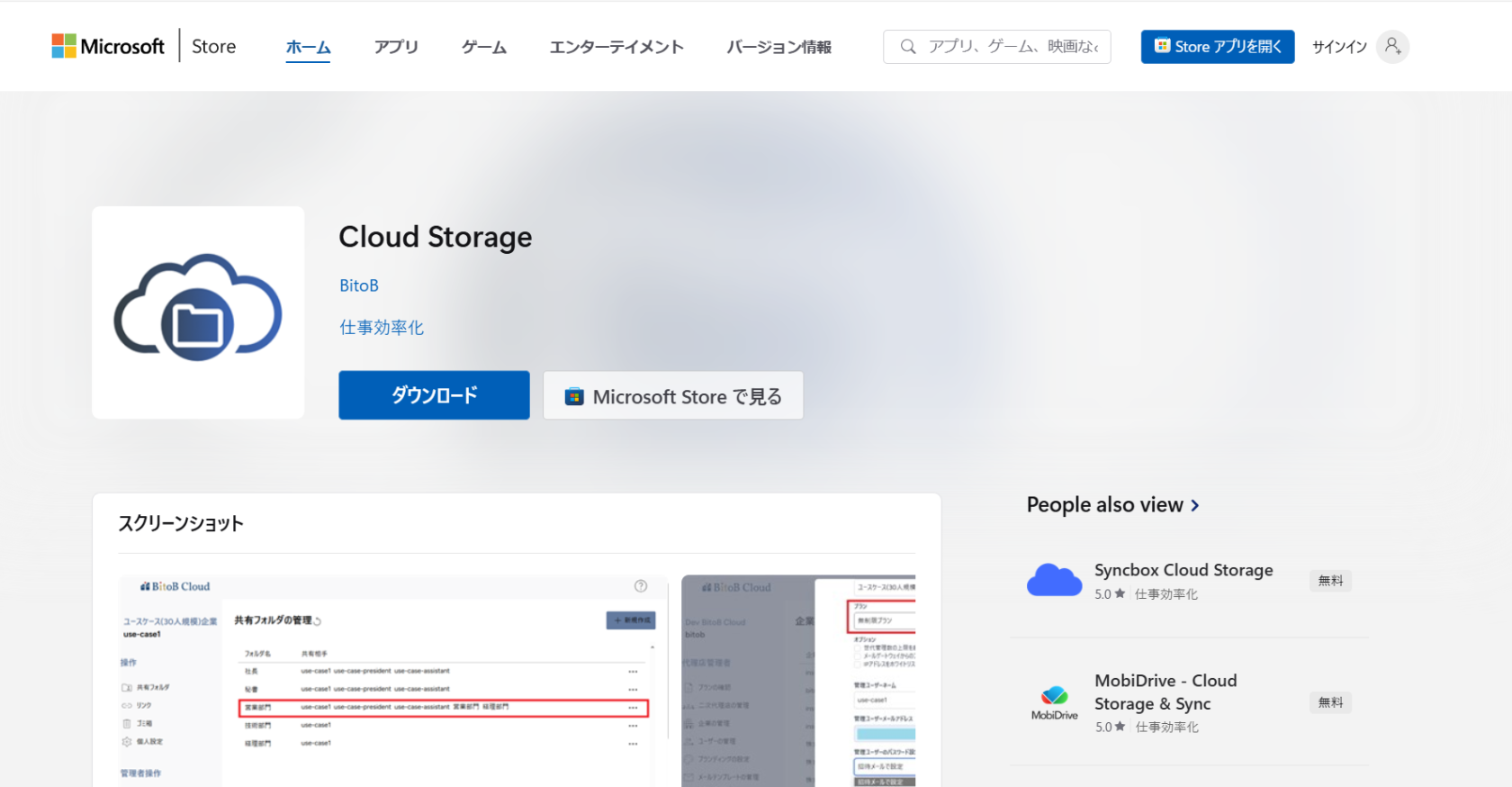This screenshot has width=1512, height=787.
Task: Focus the app search field
Action: (x=997, y=47)
